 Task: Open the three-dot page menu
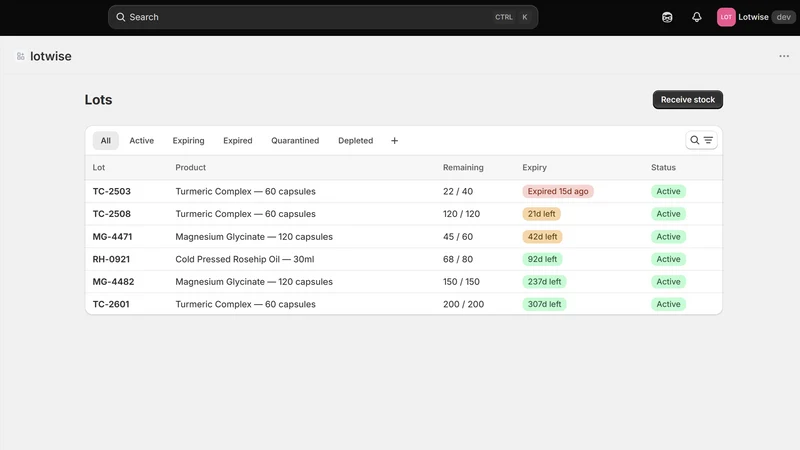(x=784, y=56)
